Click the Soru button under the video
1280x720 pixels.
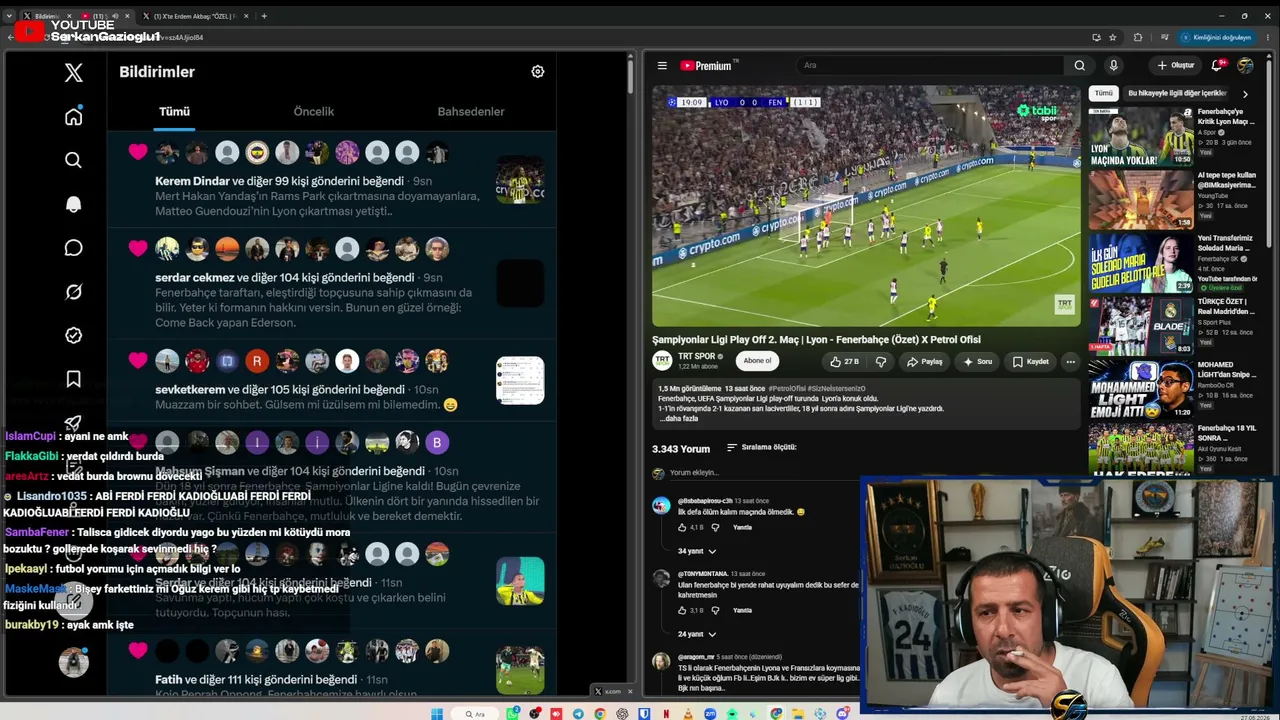coord(977,361)
